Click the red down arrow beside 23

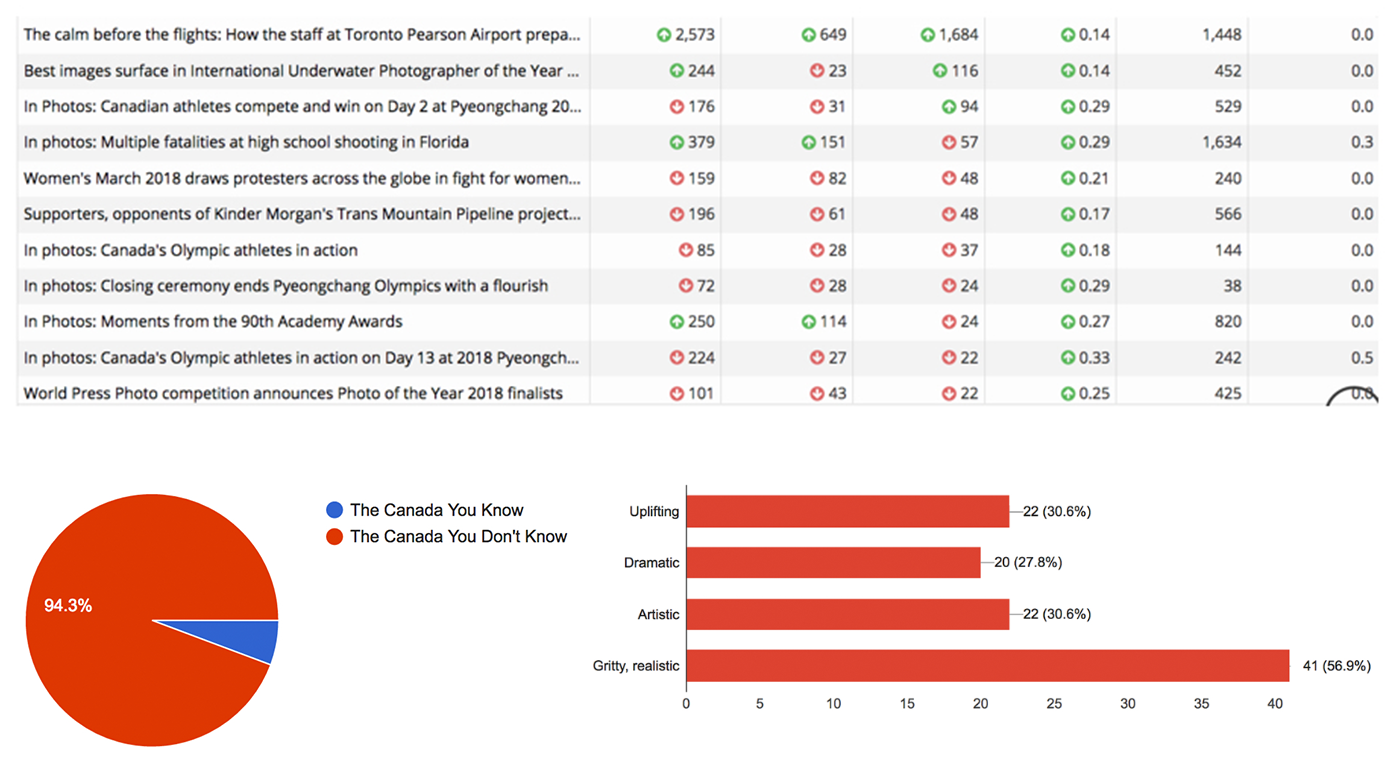(818, 71)
